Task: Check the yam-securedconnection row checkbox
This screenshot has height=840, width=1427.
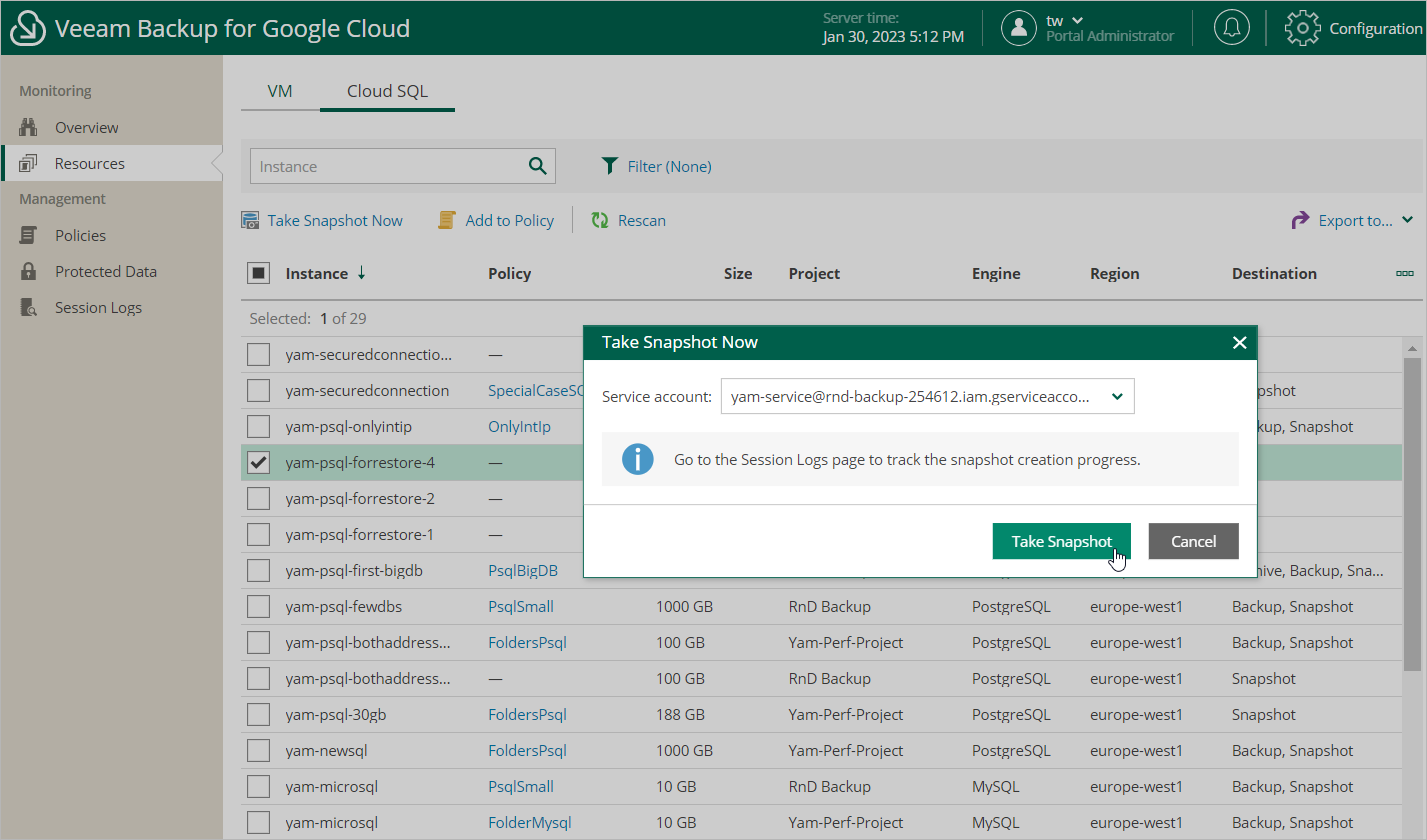Action: pyautogui.click(x=258, y=391)
